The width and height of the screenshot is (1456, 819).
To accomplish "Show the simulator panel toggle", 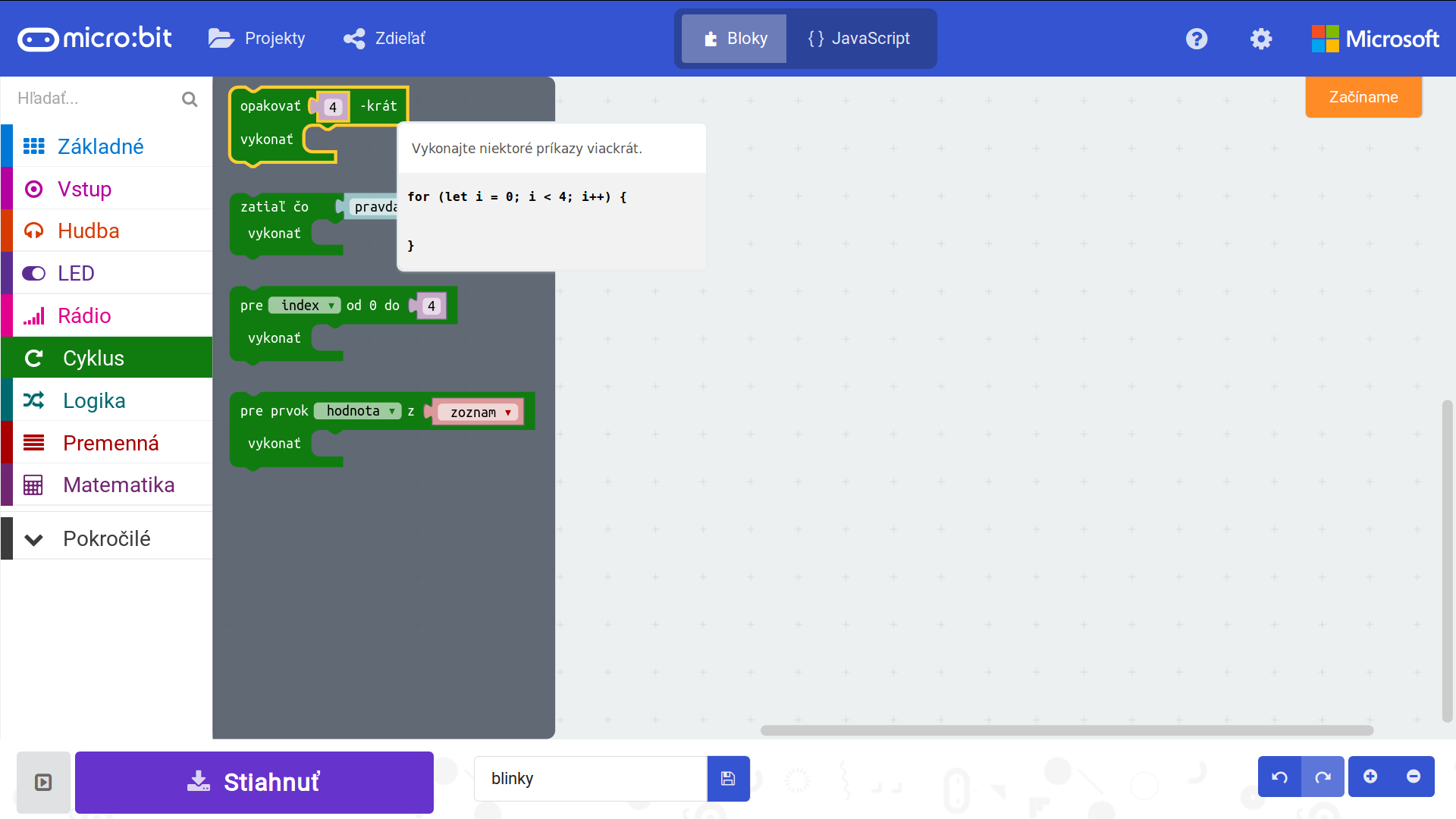I will (43, 782).
